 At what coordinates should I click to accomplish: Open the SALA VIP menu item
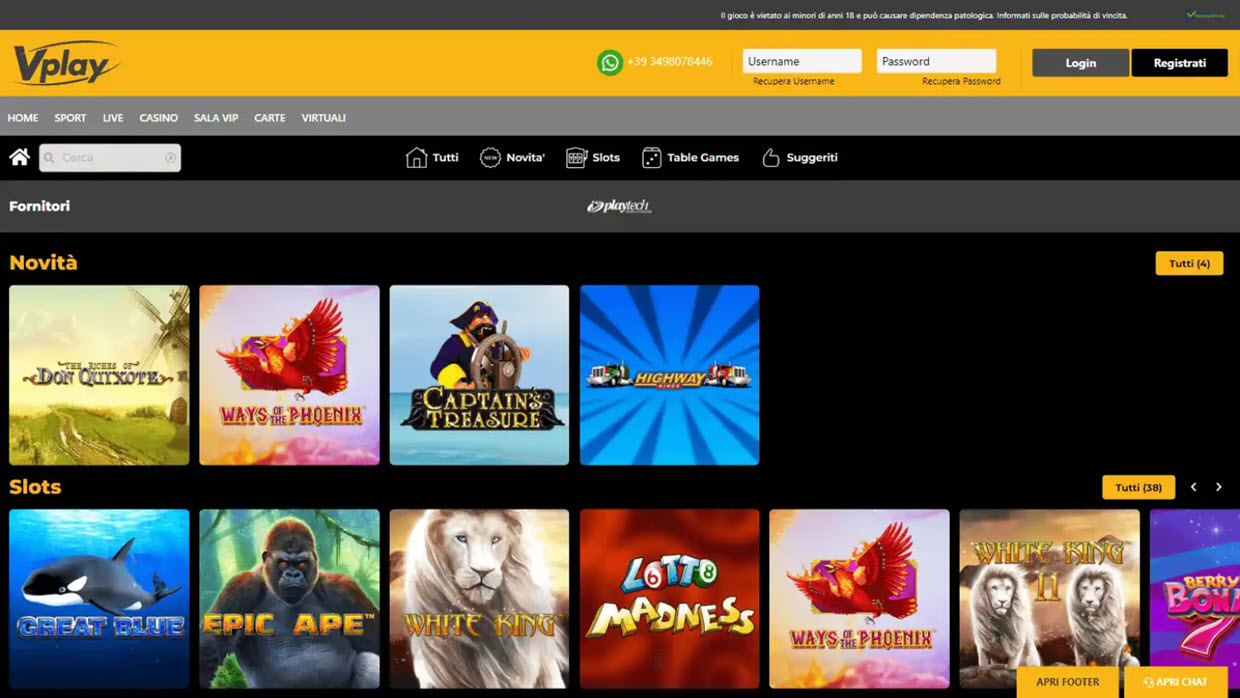tap(216, 118)
